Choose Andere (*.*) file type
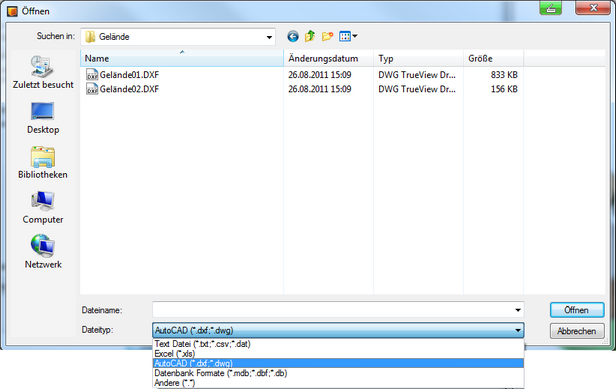Viewport: 616px width, 389px height. pyautogui.click(x=338, y=383)
